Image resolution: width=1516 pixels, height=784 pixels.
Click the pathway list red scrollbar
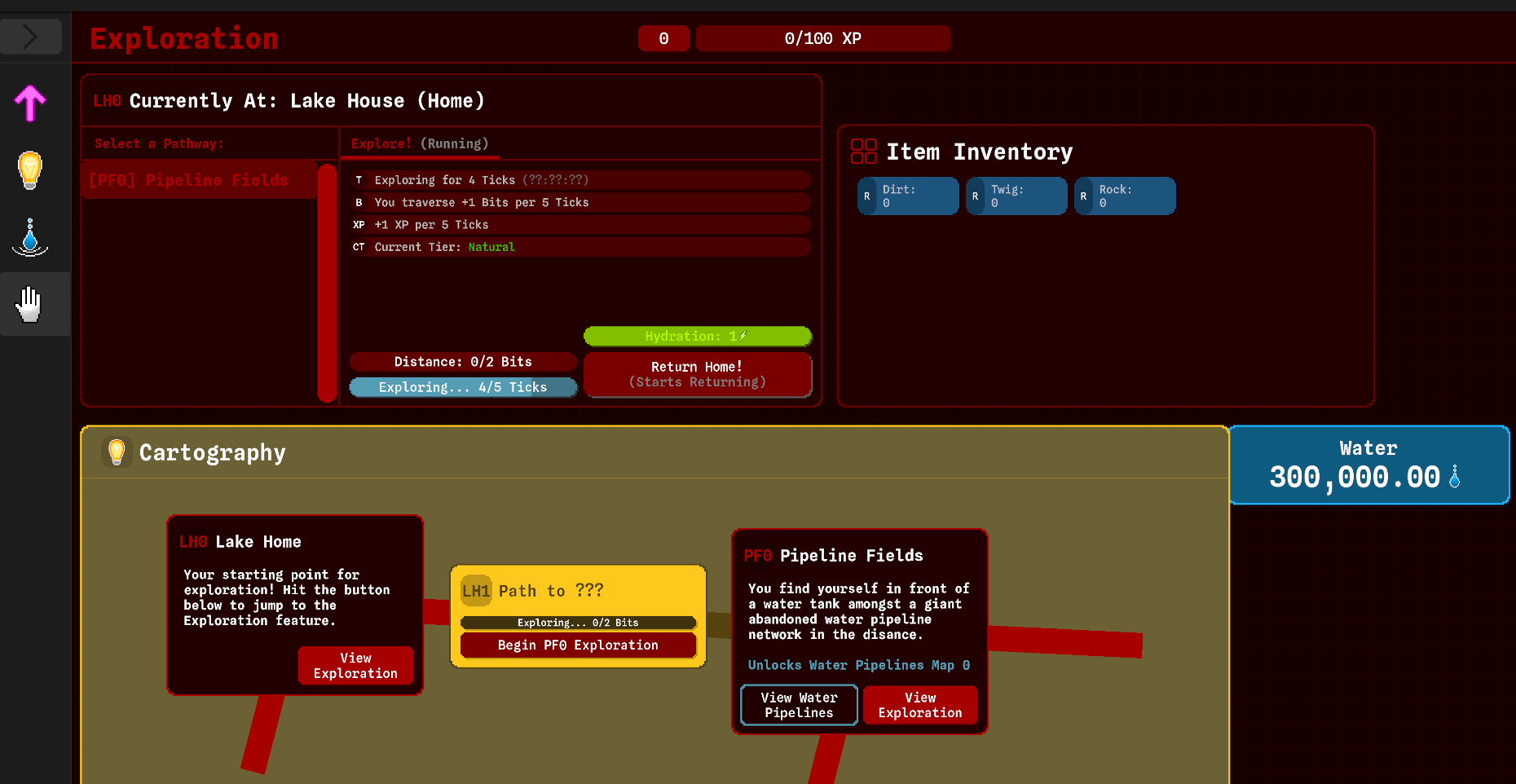pyautogui.click(x=327, y=283)
